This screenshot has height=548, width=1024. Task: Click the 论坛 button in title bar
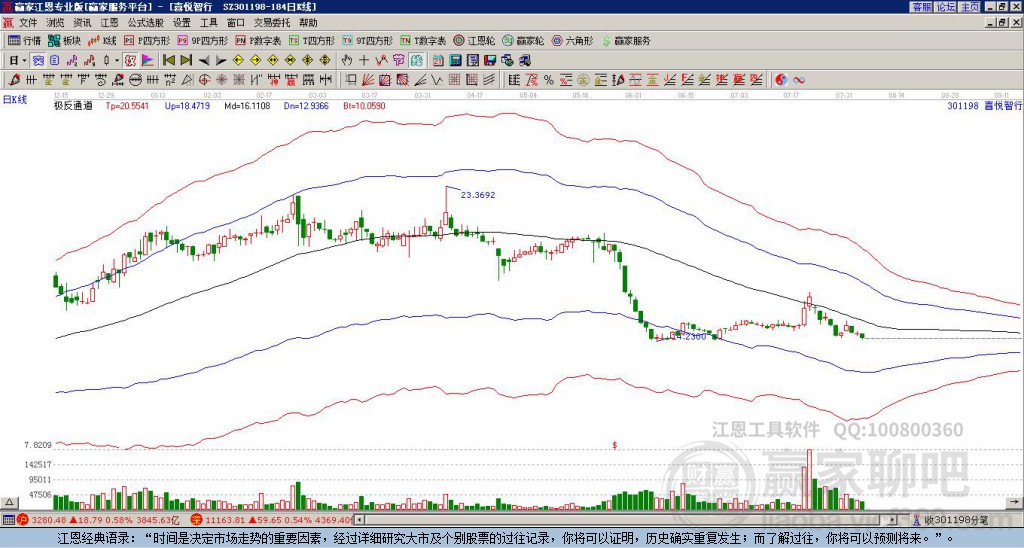tap(945, 7)
